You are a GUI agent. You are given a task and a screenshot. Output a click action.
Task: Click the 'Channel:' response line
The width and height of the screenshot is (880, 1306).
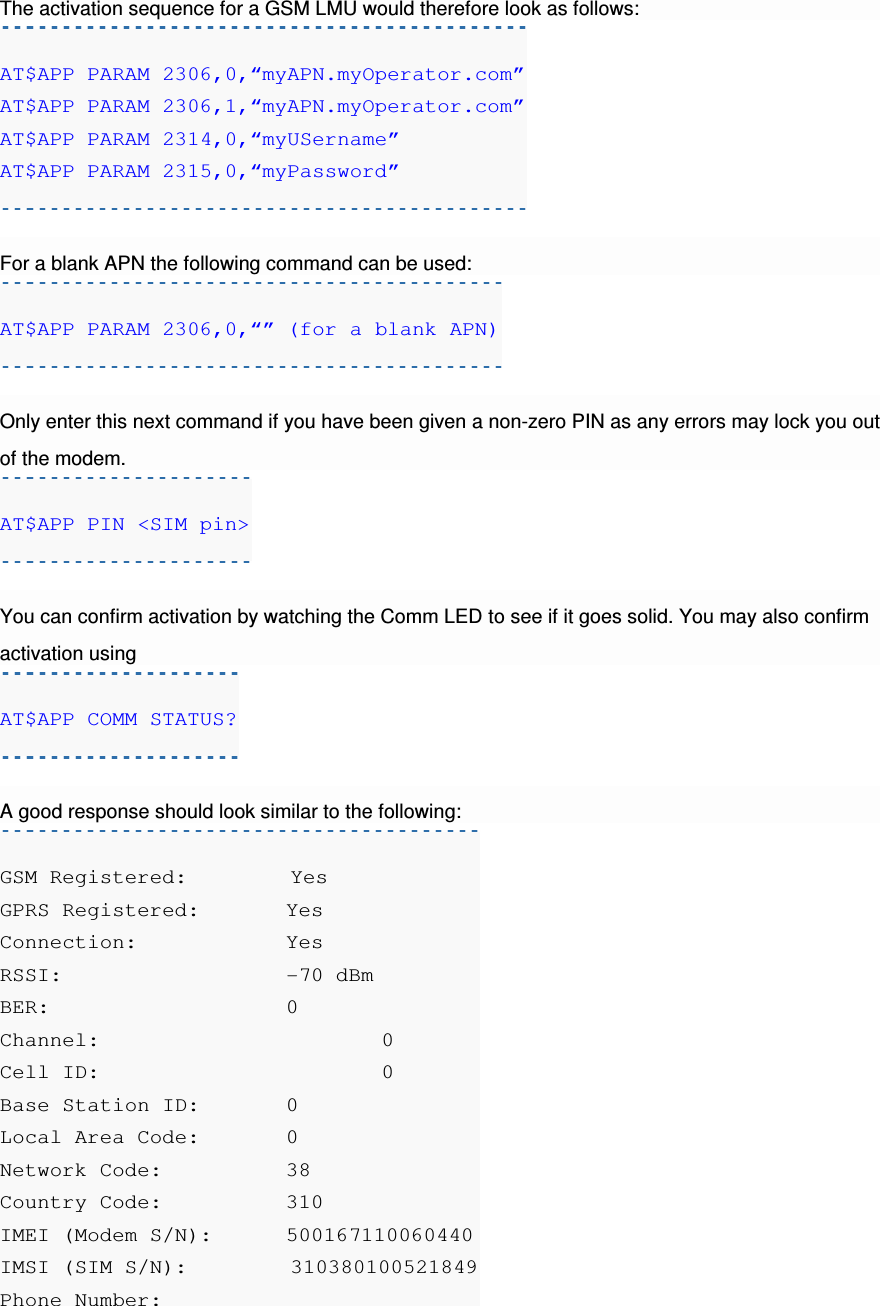click(197, 1040)
